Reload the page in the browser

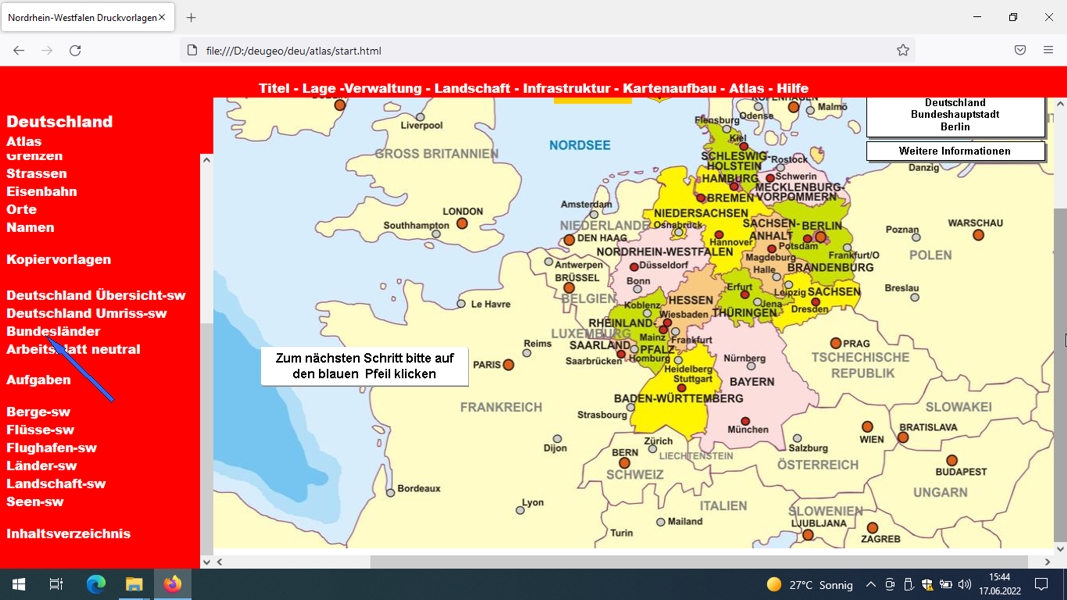click(75, 50)
